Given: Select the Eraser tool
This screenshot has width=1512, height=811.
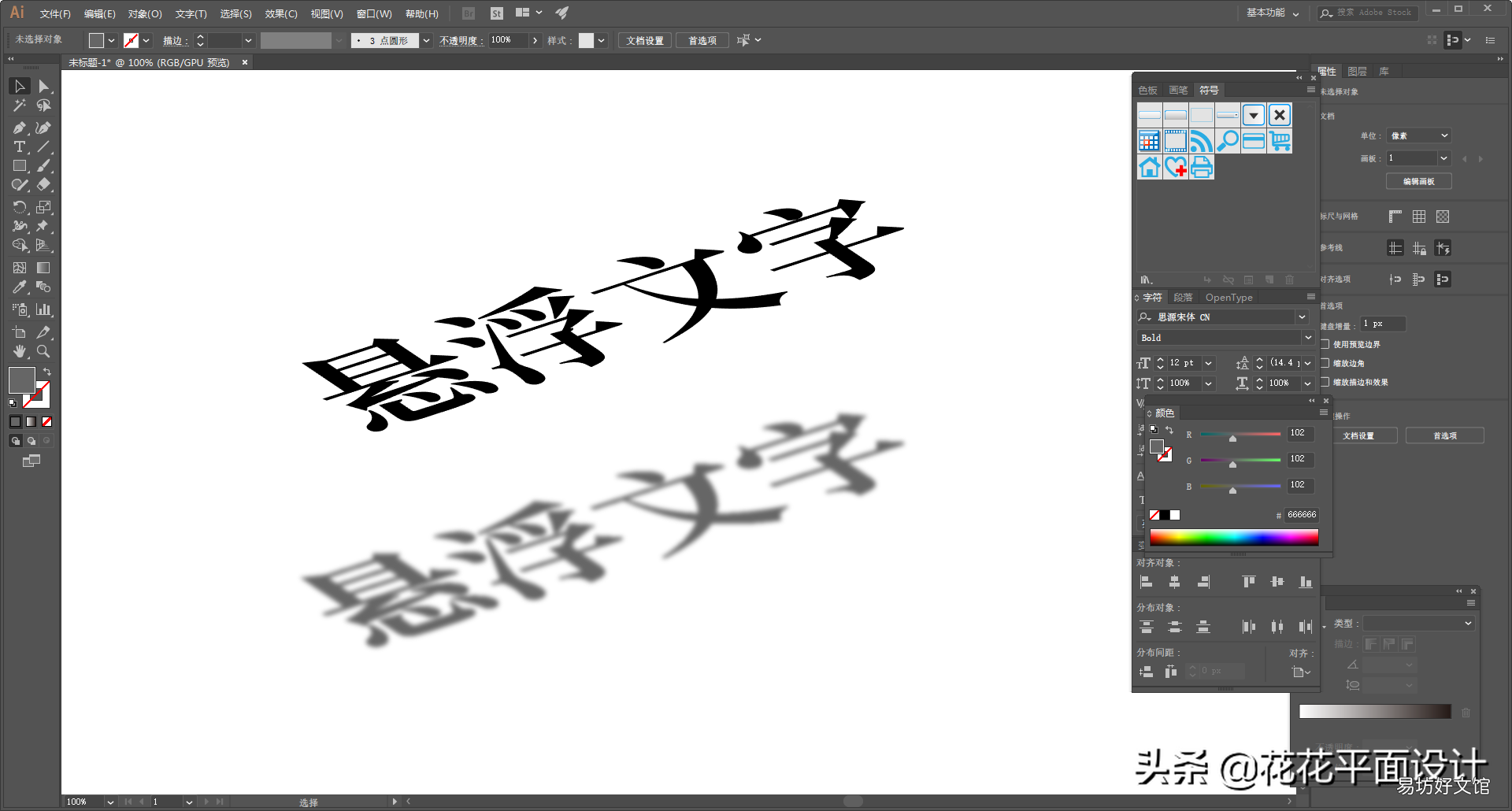Looking at the screenshot, I should 44,185.
